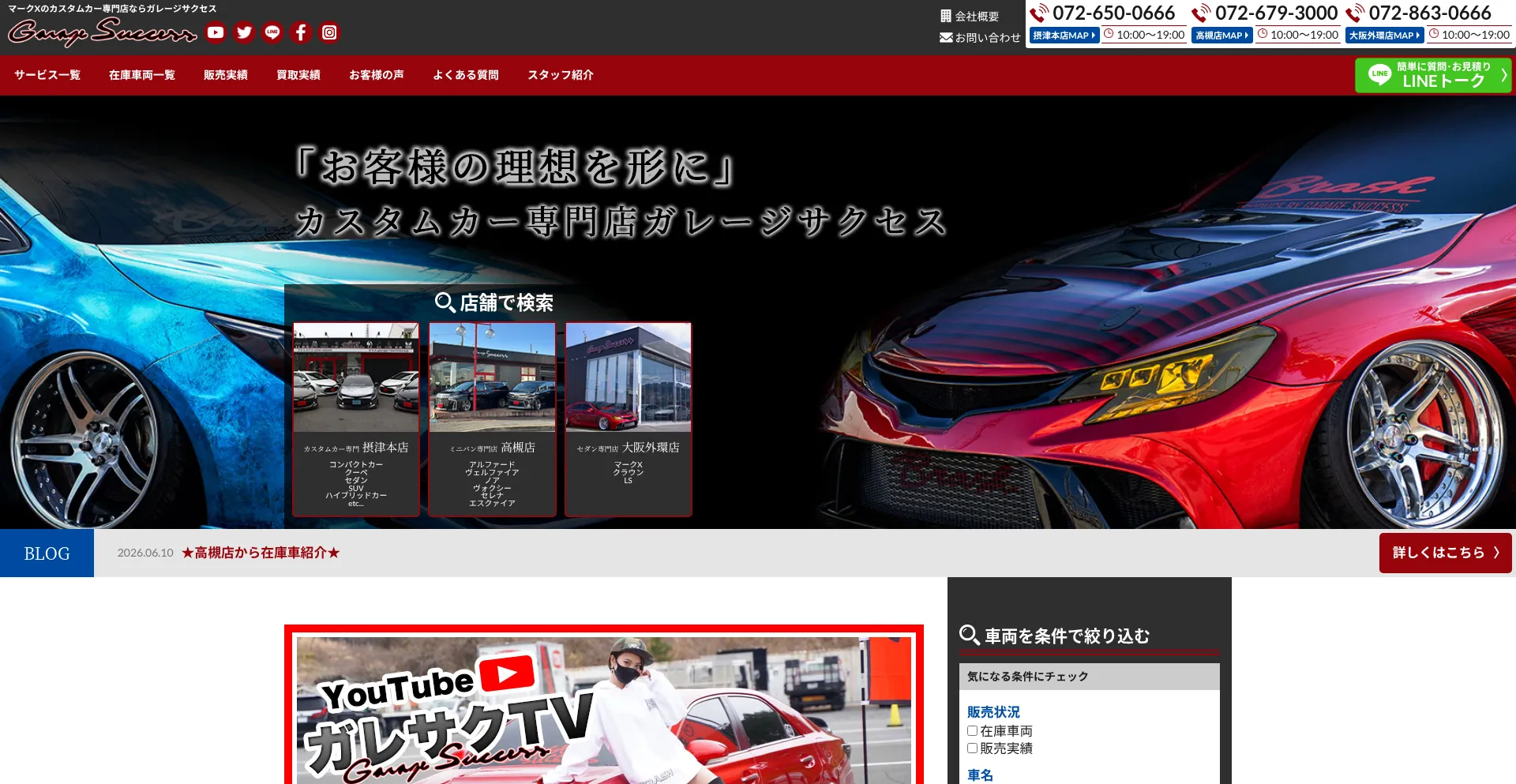Select the 高槻店 store card
This screenshot has height=784, width=1516.
pyautogui.click(x=492, y=419)
